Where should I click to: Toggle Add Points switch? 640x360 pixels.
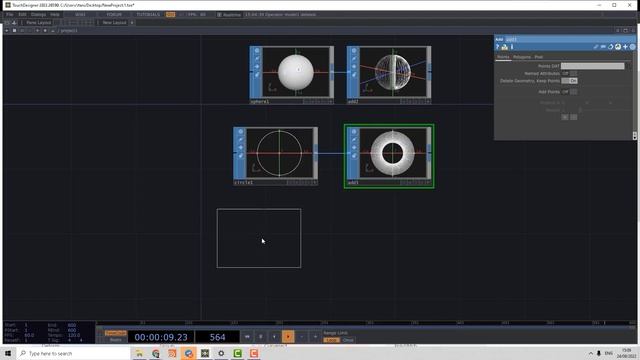tap(569, 92)
